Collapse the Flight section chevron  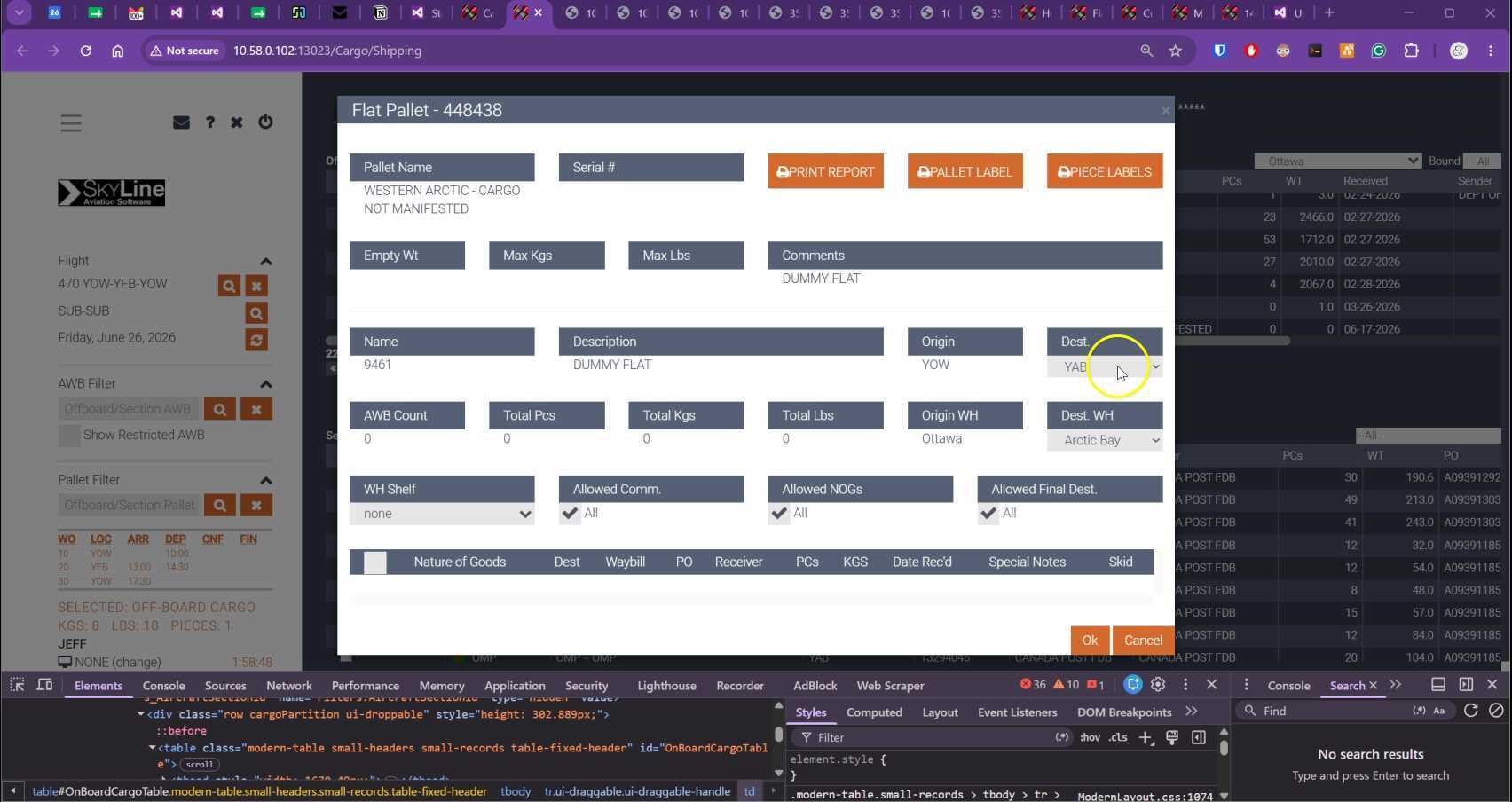tap(265, 262)
